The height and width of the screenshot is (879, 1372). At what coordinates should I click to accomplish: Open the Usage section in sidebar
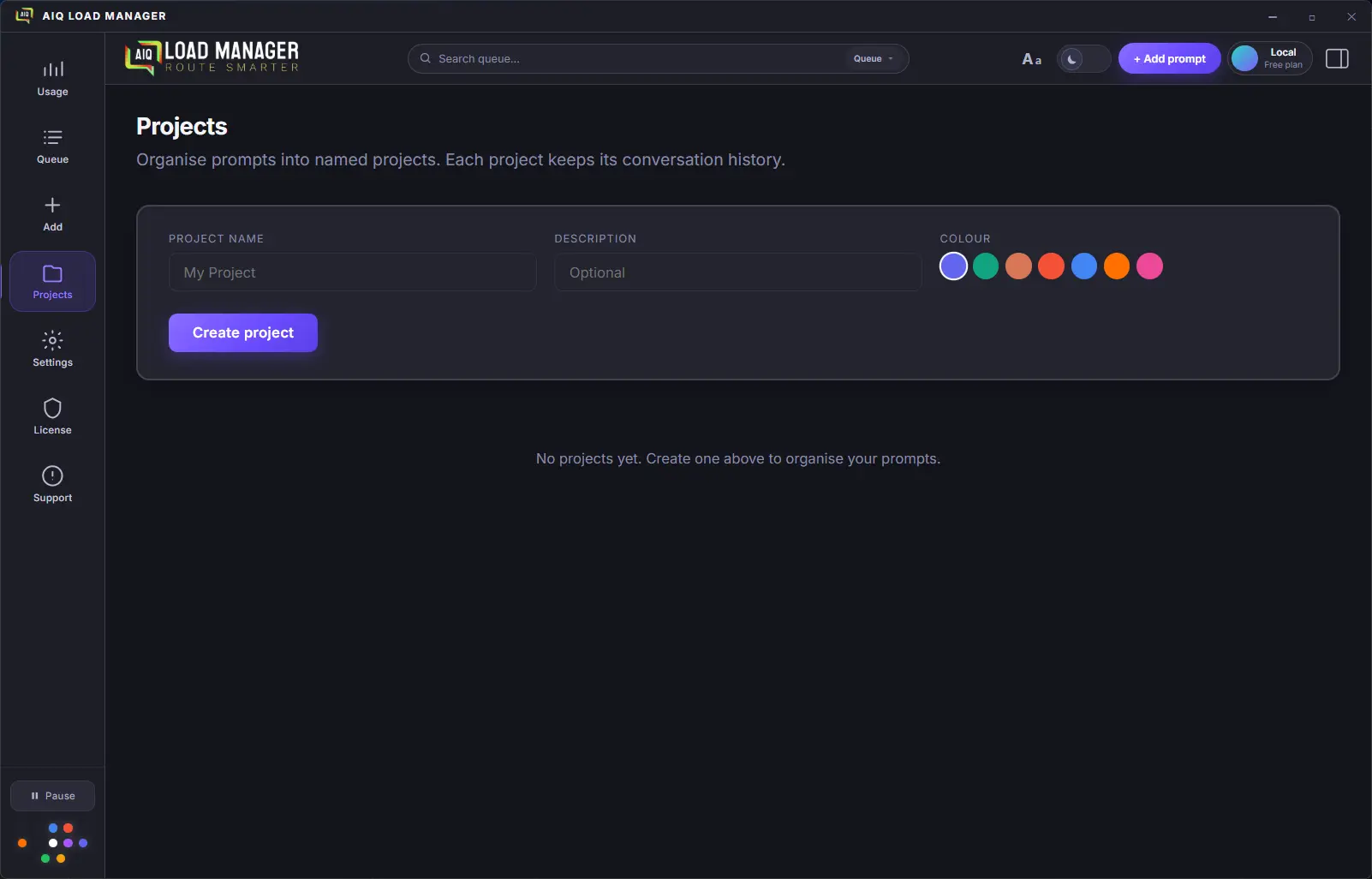pos(52,78)
